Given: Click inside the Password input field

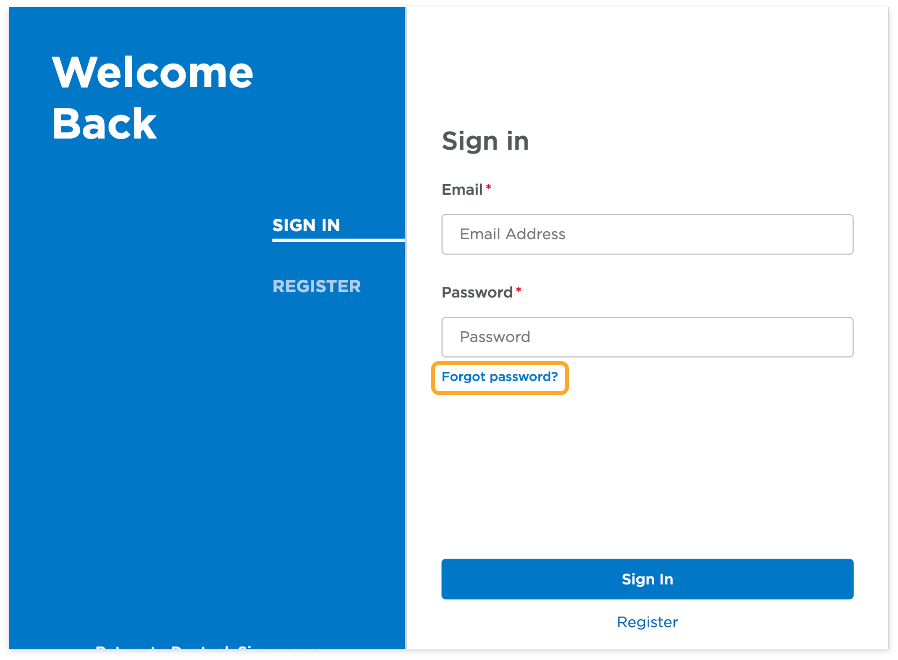Looking at the screenshot, I should tap(647, 337).
